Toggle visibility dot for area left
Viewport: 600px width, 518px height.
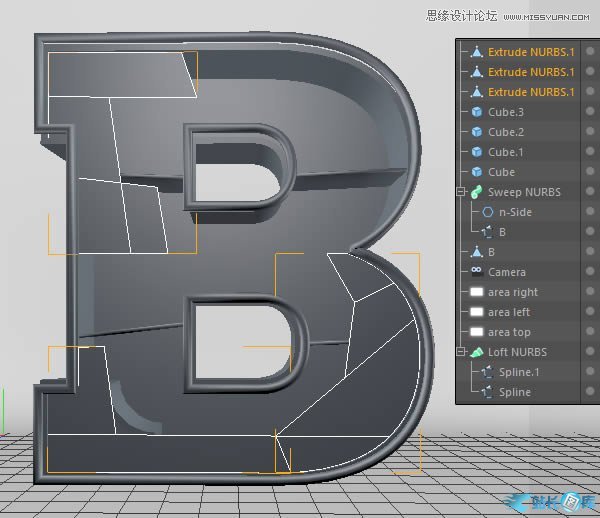pyautogui.click(x=591, y=312)
